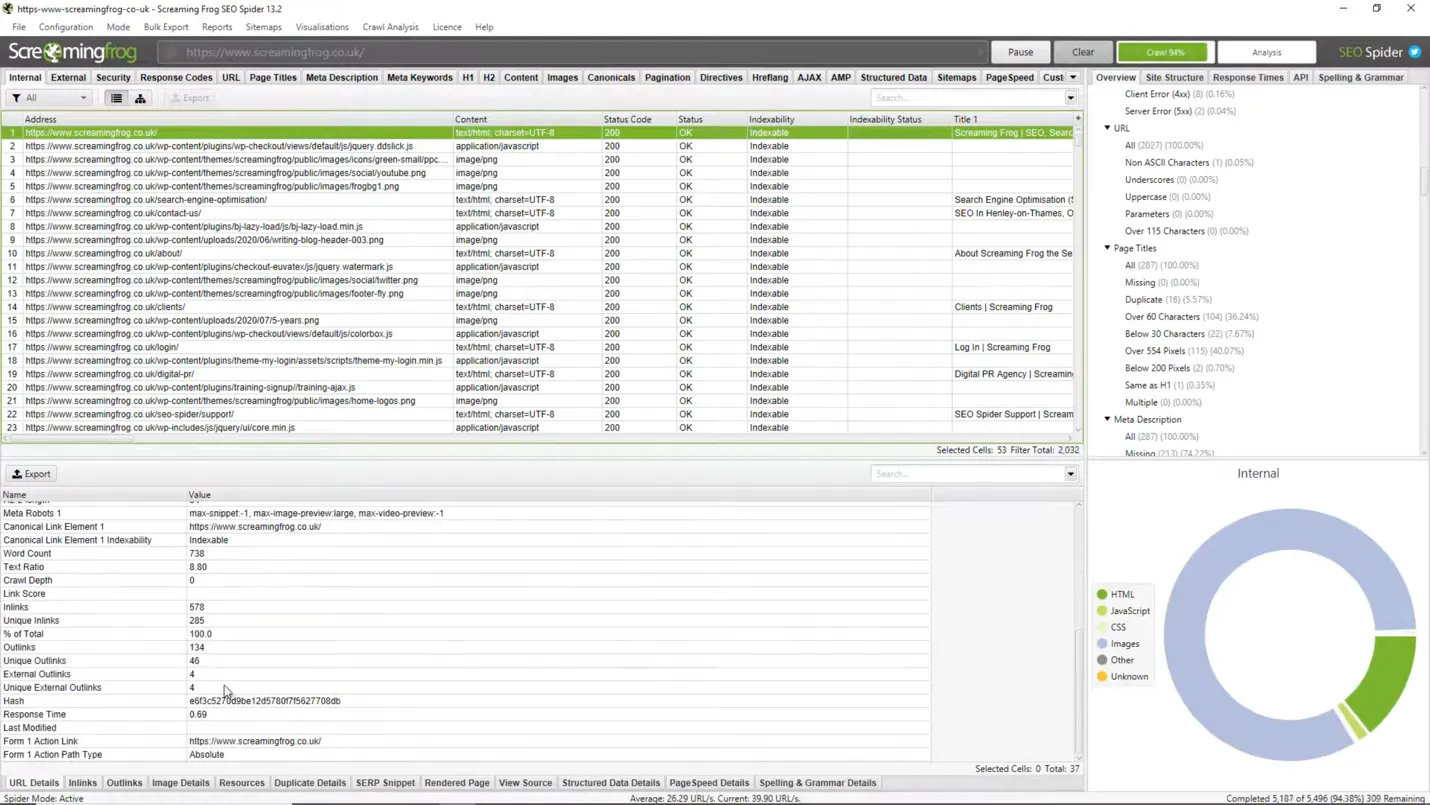This screenshot has width=1430, height=805.
Task: Collapse the Page Titles section
Action: 1107,248
